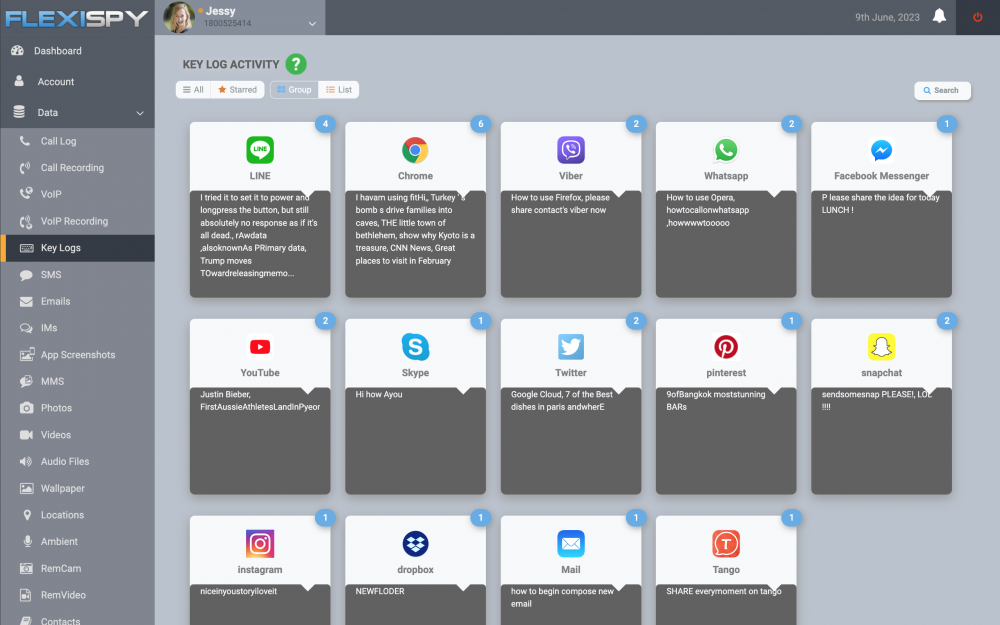The width and height of the screenshot is (1000, 625).
Task: Open App Screenshots in sidebar
Action: tap(77, 355)
